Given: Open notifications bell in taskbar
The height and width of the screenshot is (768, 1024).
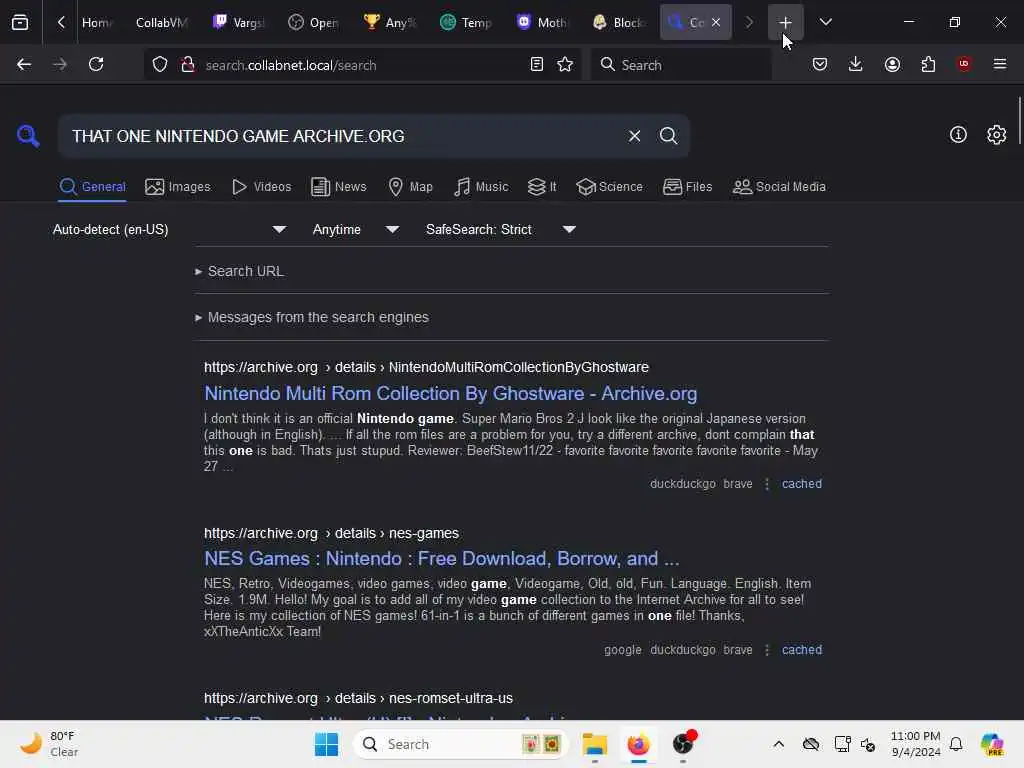Looking at the screenshot, I should [956, 744].
